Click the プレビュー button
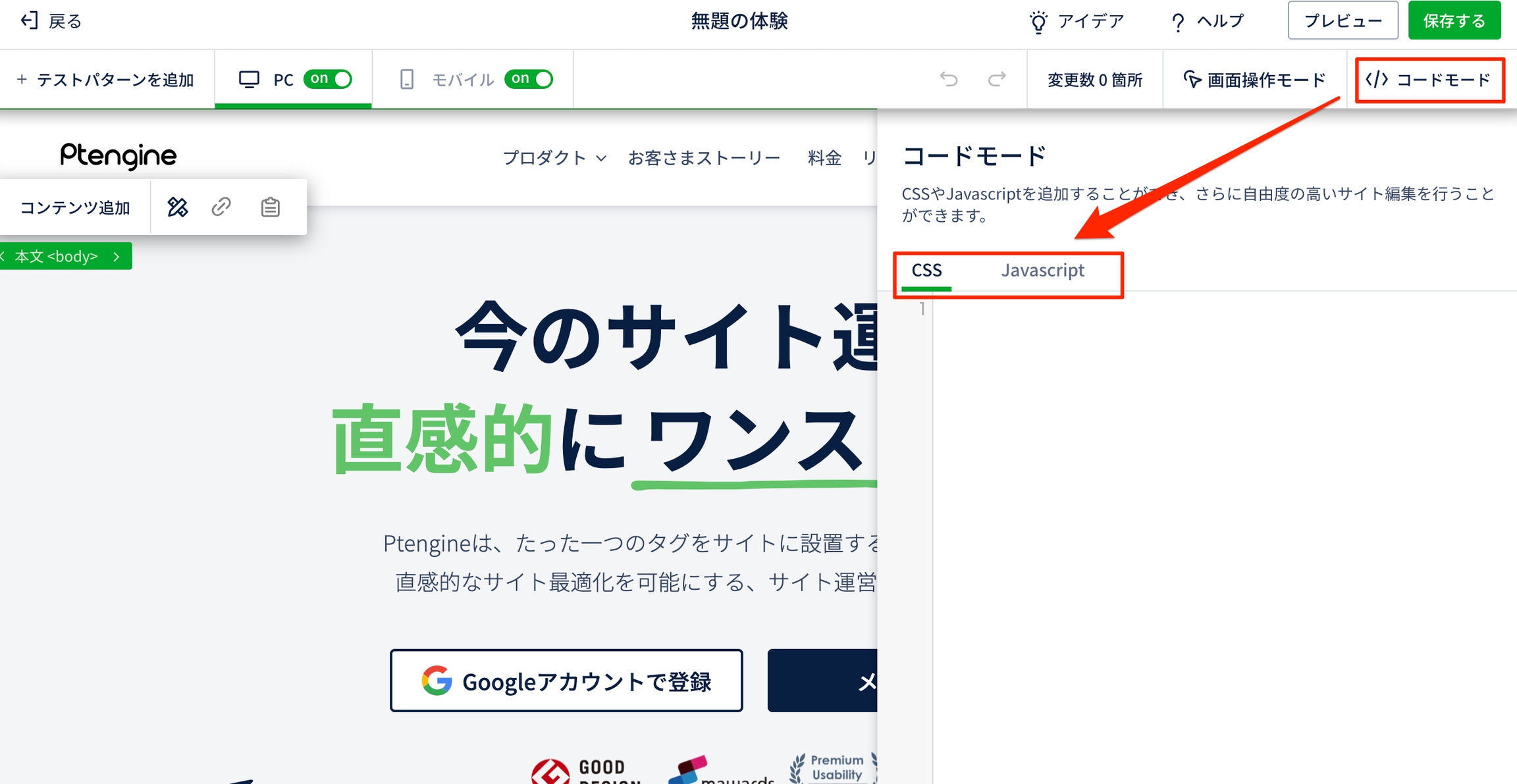 [1343, 21]
